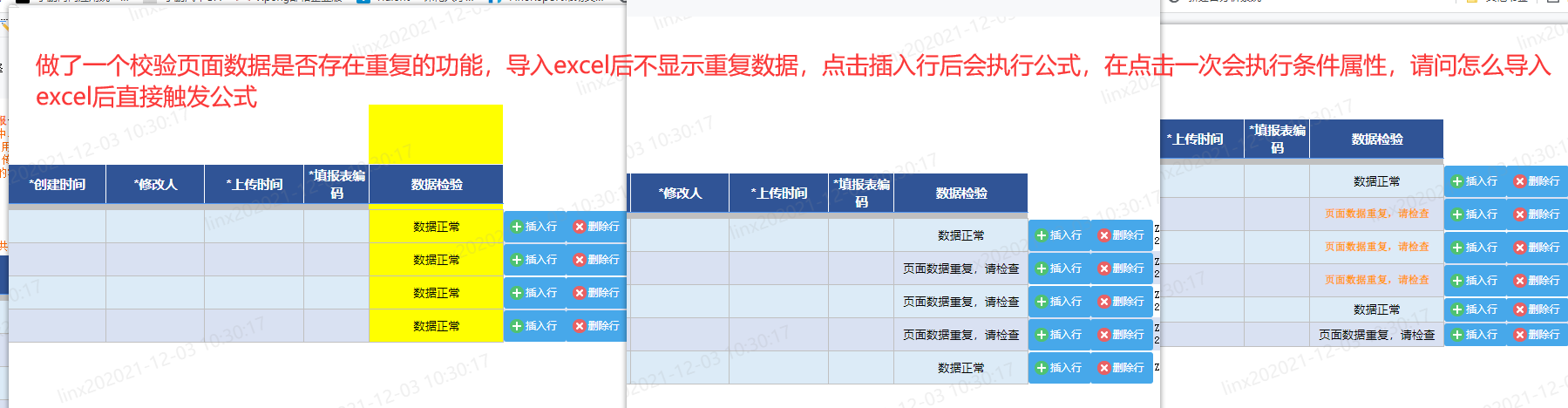Viewport: 1568px width, 408px height.
Task: Click 插入行 in third row of middle table
Action: tap(1059, 302)
